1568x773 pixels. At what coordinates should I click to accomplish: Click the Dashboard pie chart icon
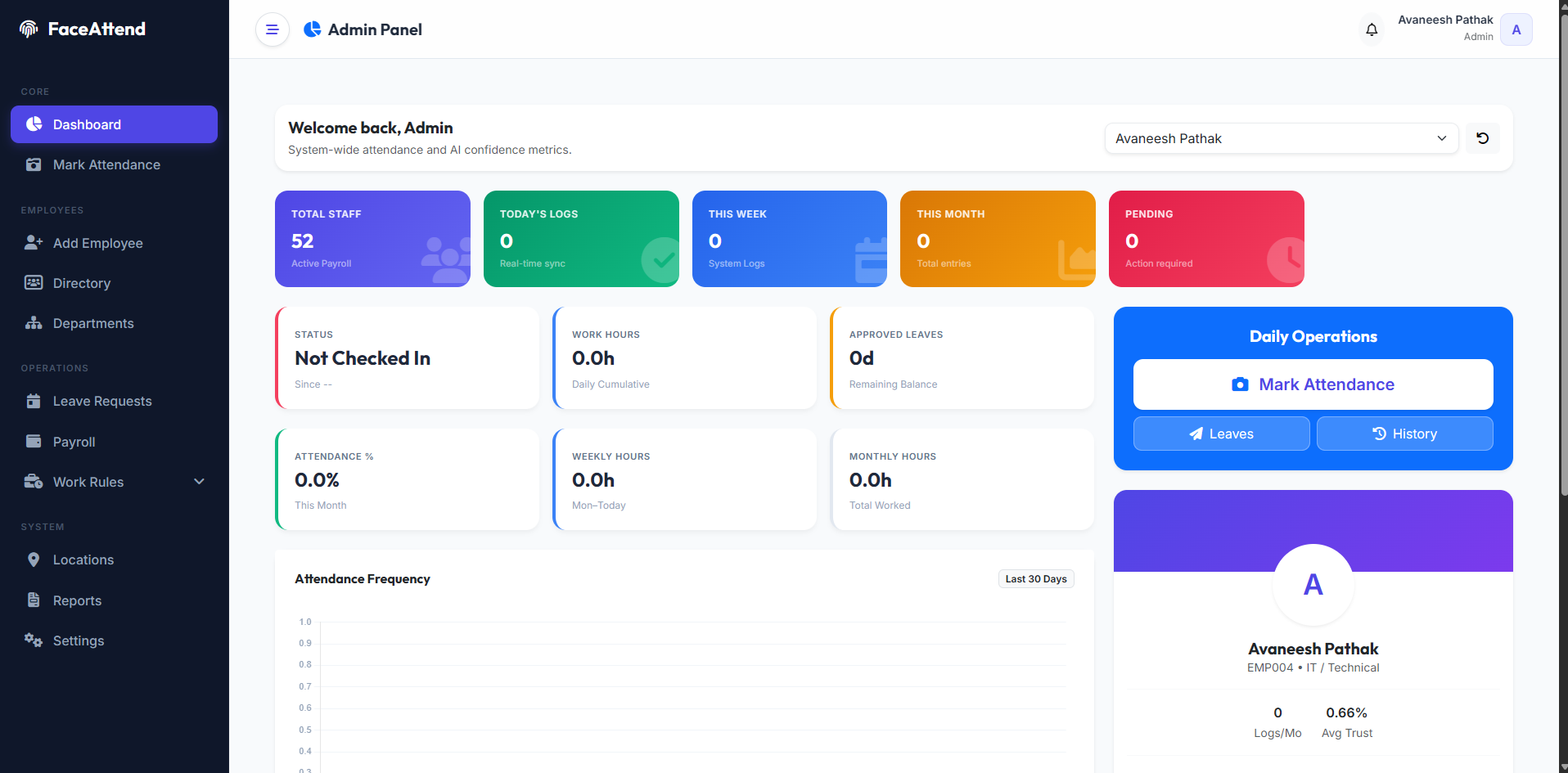coord(34,124)
